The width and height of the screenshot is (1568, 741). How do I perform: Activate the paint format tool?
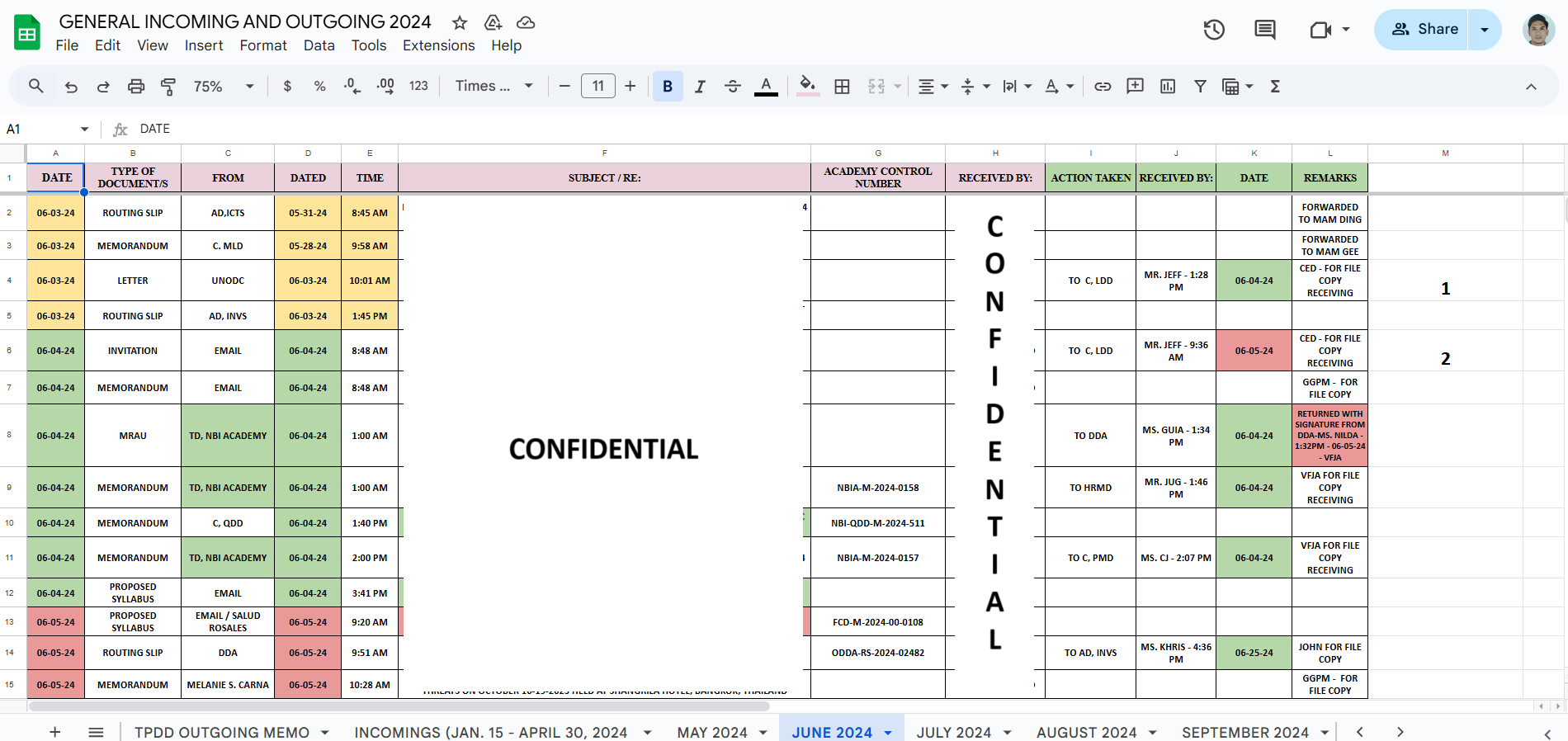[x=168, y=86]
